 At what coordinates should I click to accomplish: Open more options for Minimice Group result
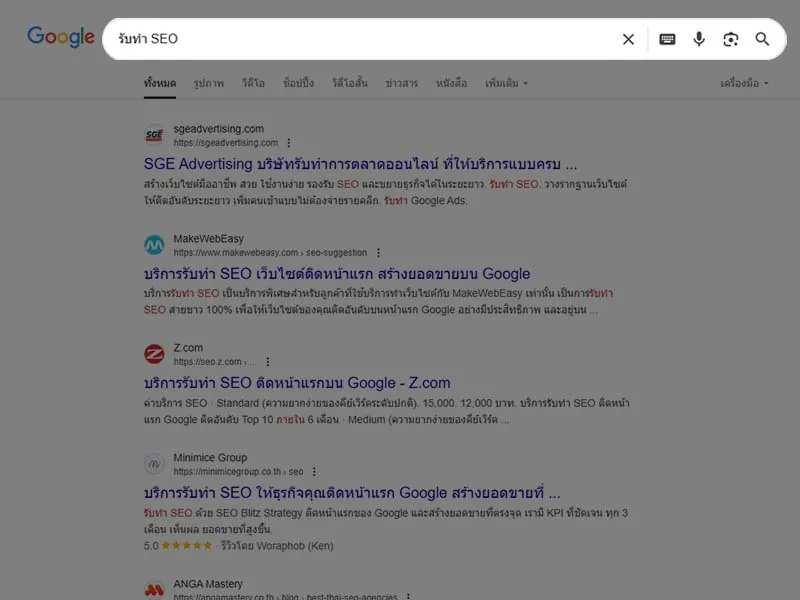click(314, 471)
